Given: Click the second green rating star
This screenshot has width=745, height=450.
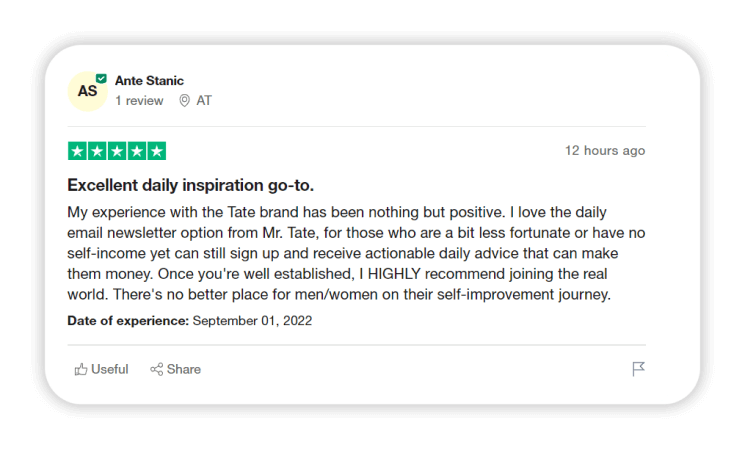Looking at the screenshot, I should pos(97,151).
